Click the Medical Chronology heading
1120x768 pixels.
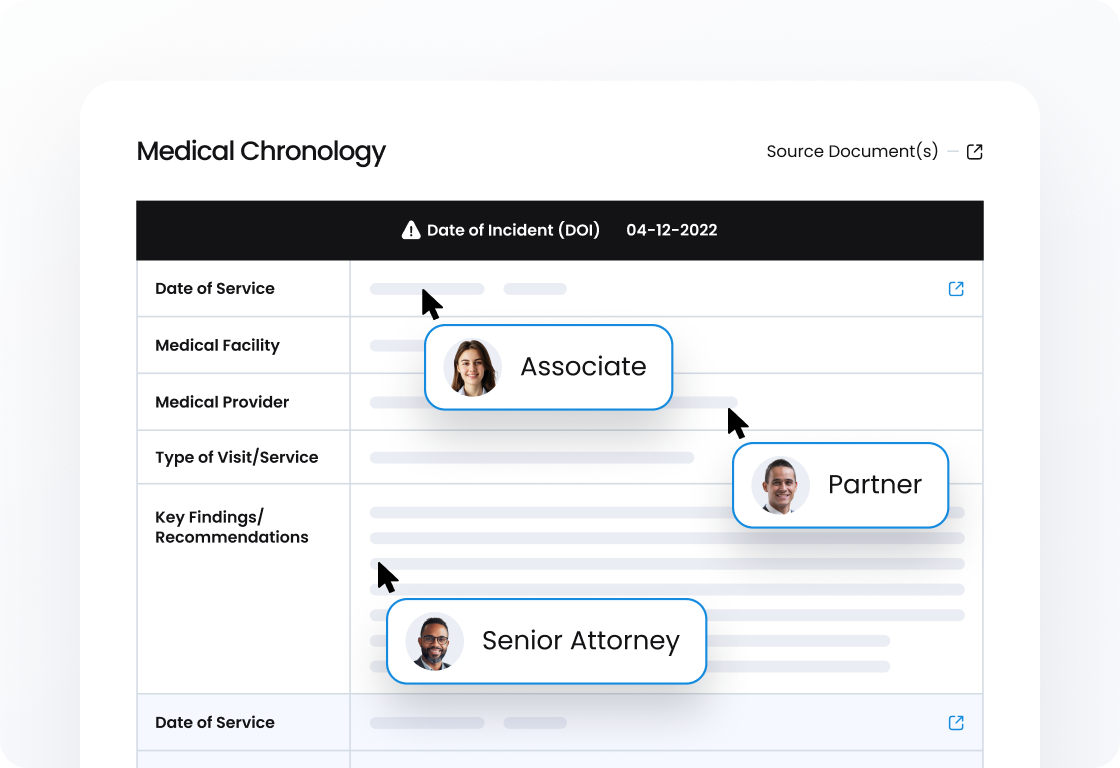point(261,152)
